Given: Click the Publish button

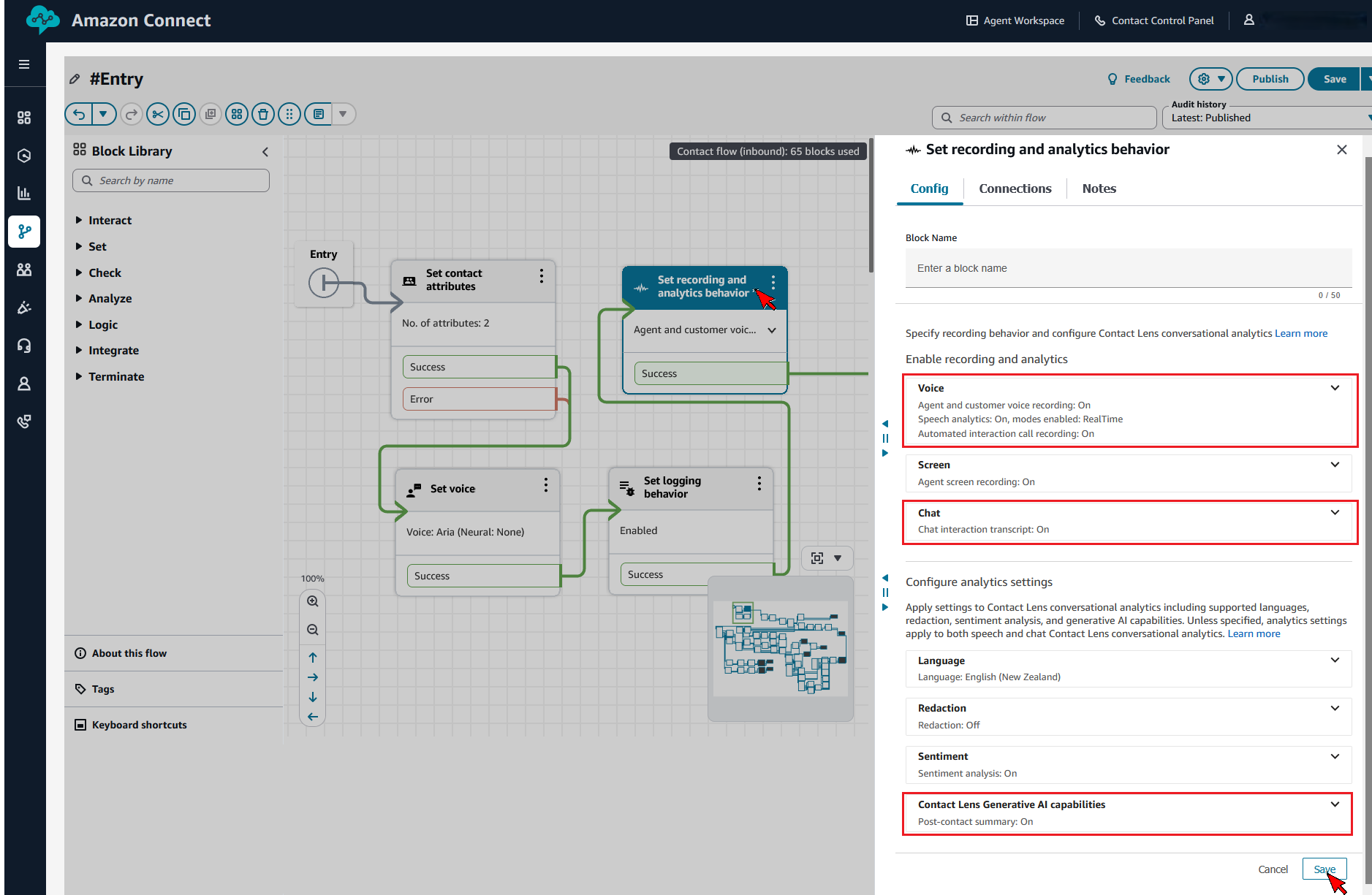Looking at the screenshot, I should pyautogui.click(x=1270, y=79).
